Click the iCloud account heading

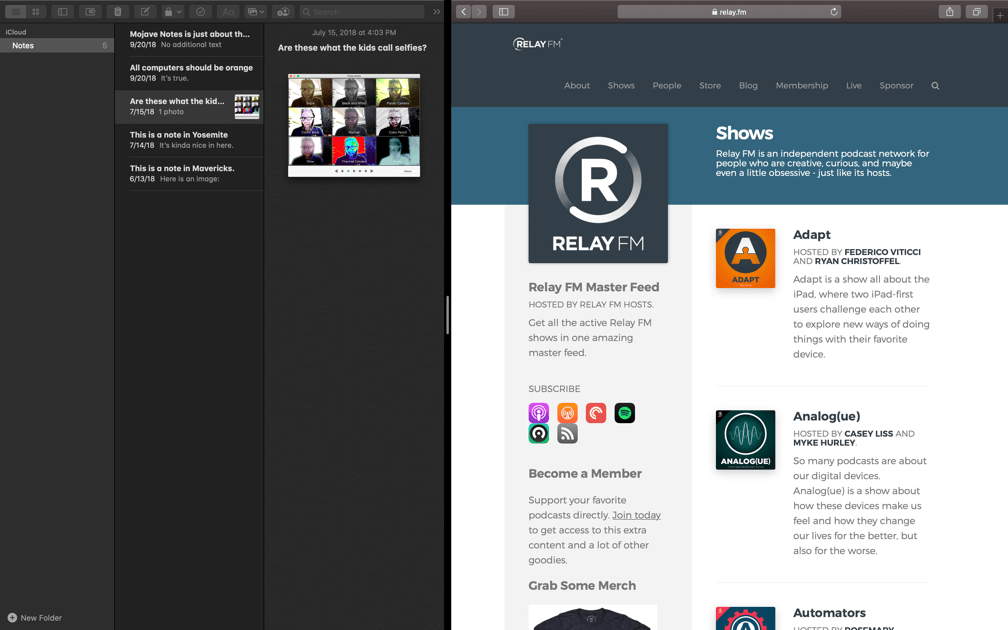coord(16,32)
